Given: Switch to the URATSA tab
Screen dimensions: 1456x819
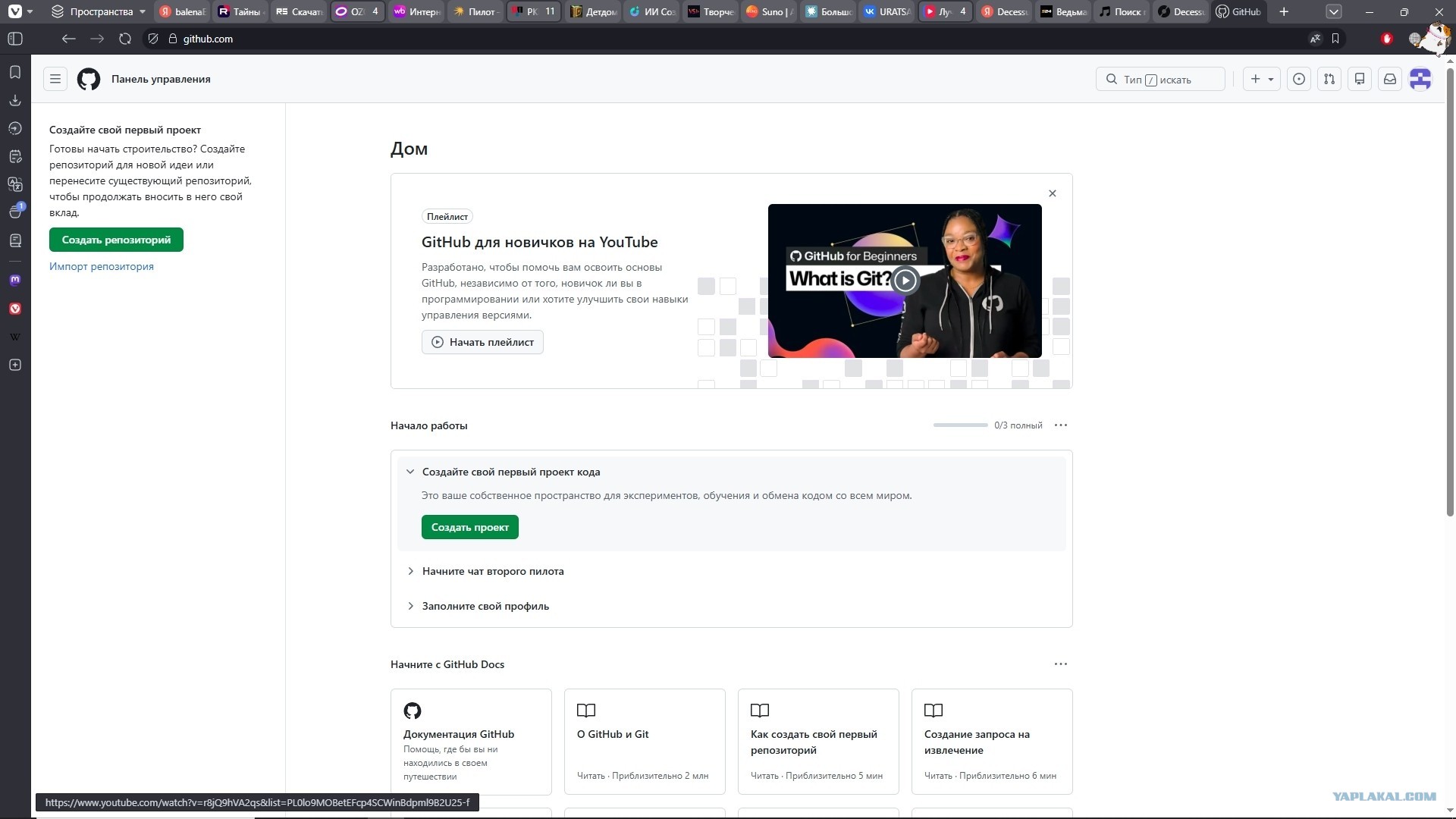Looking at the screenshot, I should (x=887, y=11).
